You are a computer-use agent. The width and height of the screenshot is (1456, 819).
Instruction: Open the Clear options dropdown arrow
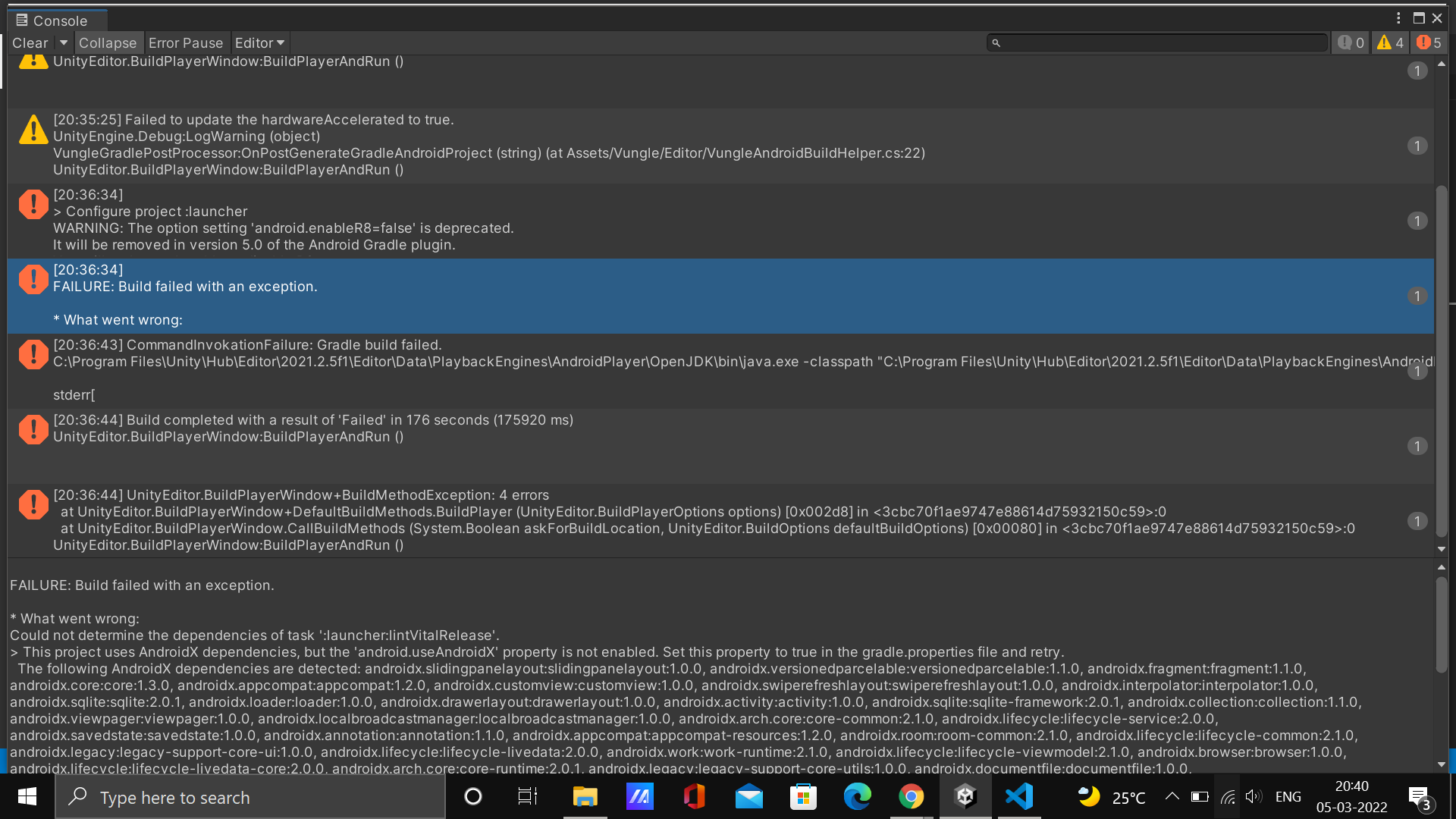pos(64,43)
